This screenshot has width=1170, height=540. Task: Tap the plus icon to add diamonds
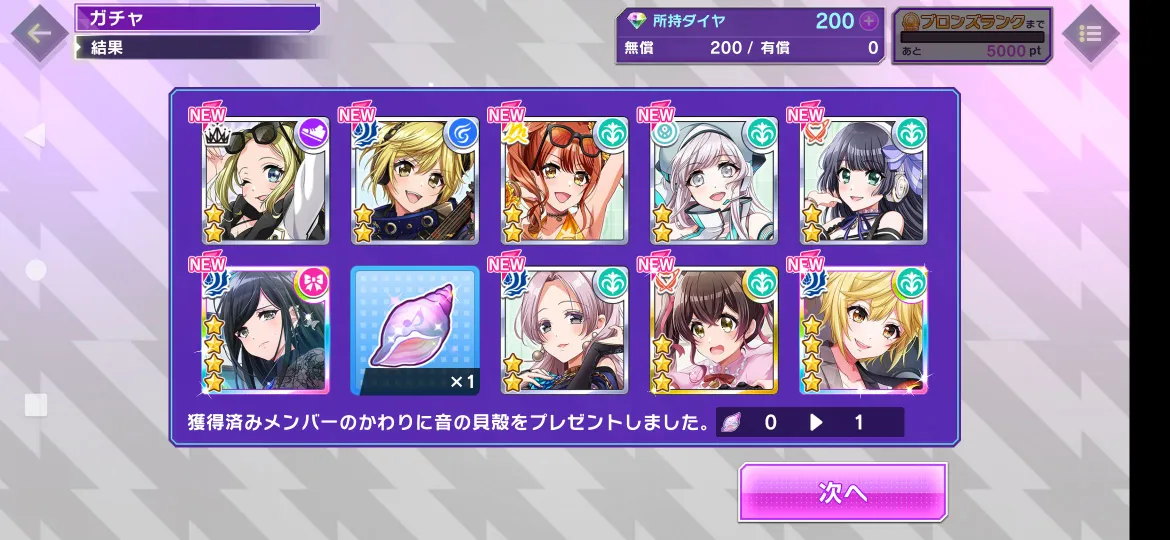[869, 21]
